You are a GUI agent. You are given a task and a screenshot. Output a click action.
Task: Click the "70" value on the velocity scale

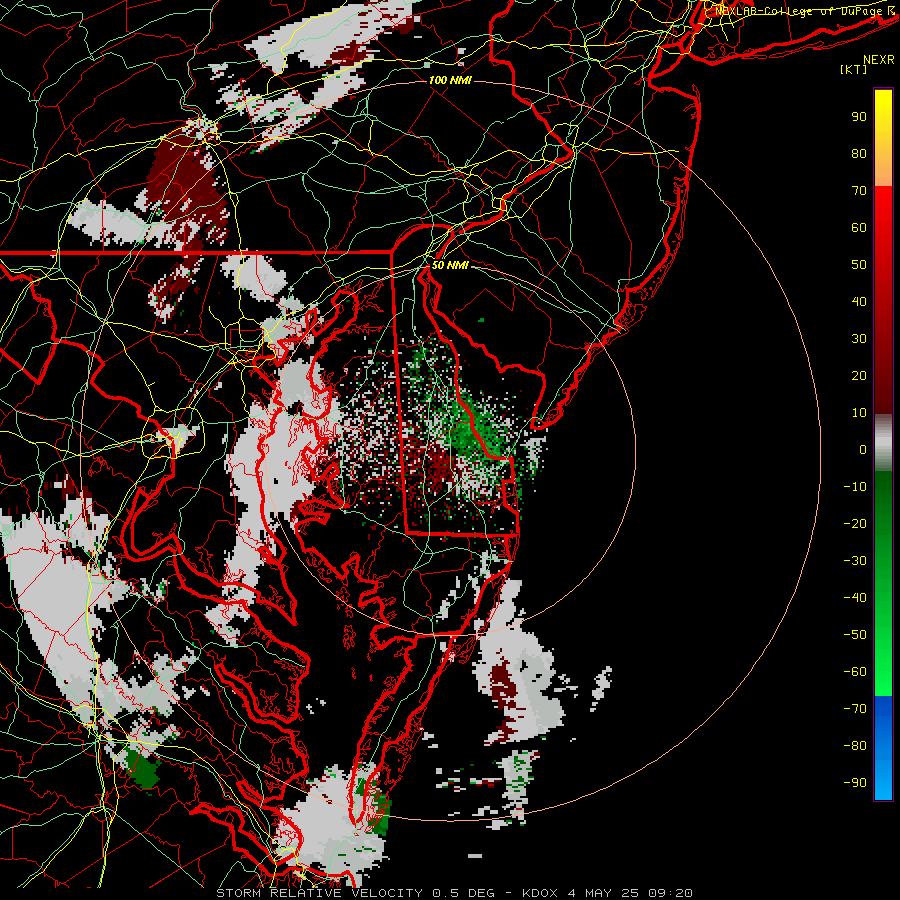859,191
